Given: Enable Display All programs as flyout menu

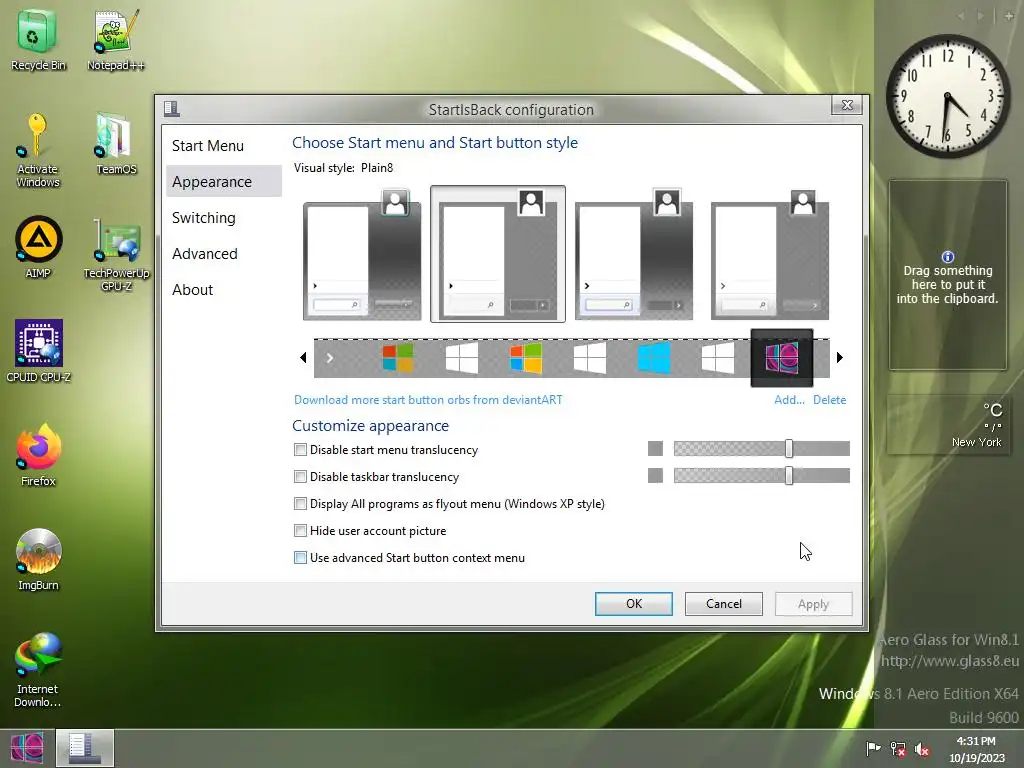Looking at the screenshot, I should [300, 504].
